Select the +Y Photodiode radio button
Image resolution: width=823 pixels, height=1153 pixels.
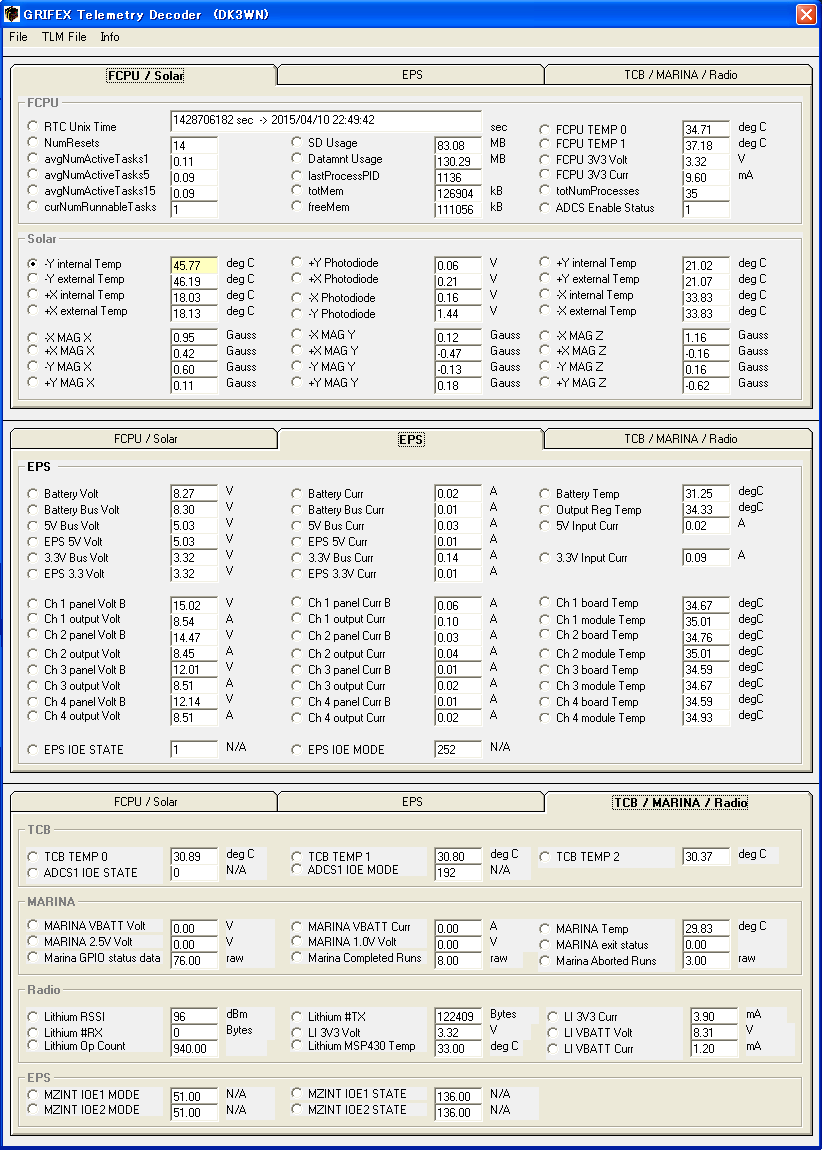[x=296, y=262]
